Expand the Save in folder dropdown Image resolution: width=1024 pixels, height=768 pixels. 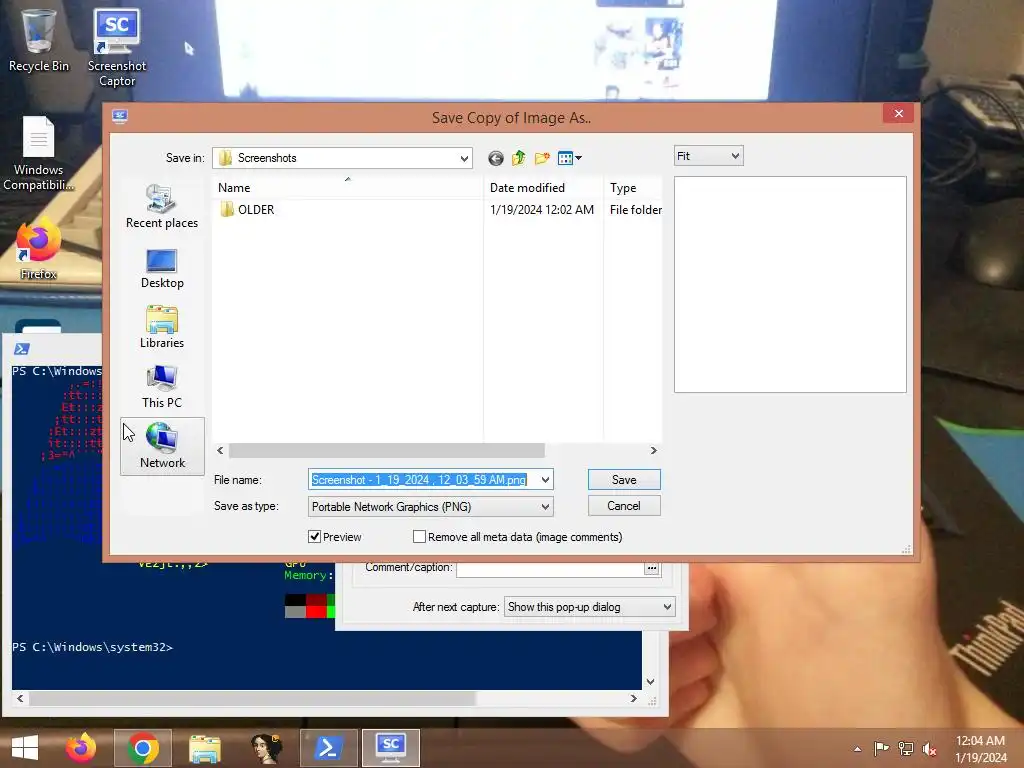464,158
